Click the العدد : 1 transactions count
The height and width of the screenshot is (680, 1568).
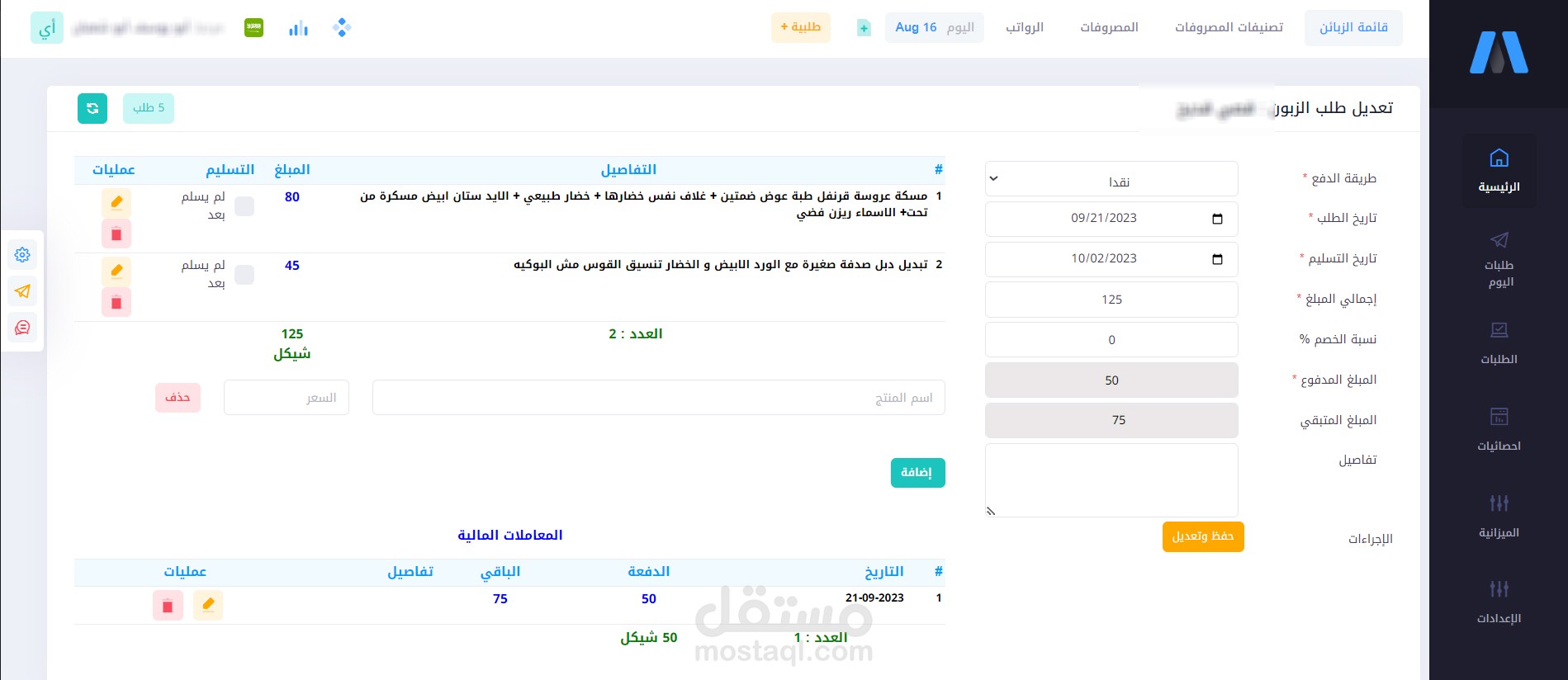click(x=821, y=638)
